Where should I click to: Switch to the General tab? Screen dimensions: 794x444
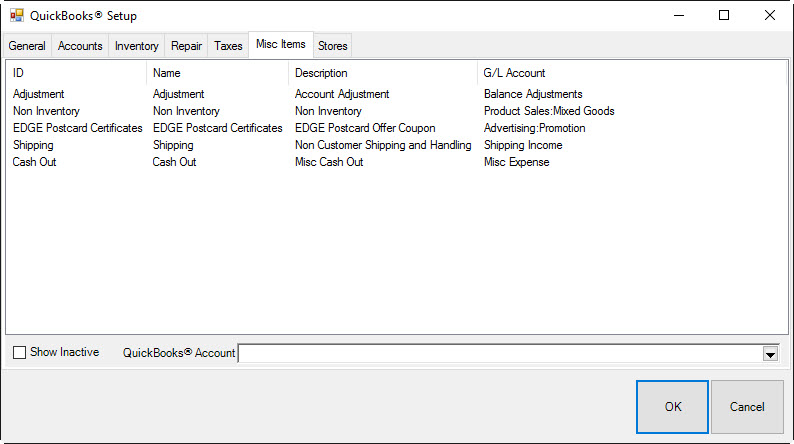coord(28,46)
